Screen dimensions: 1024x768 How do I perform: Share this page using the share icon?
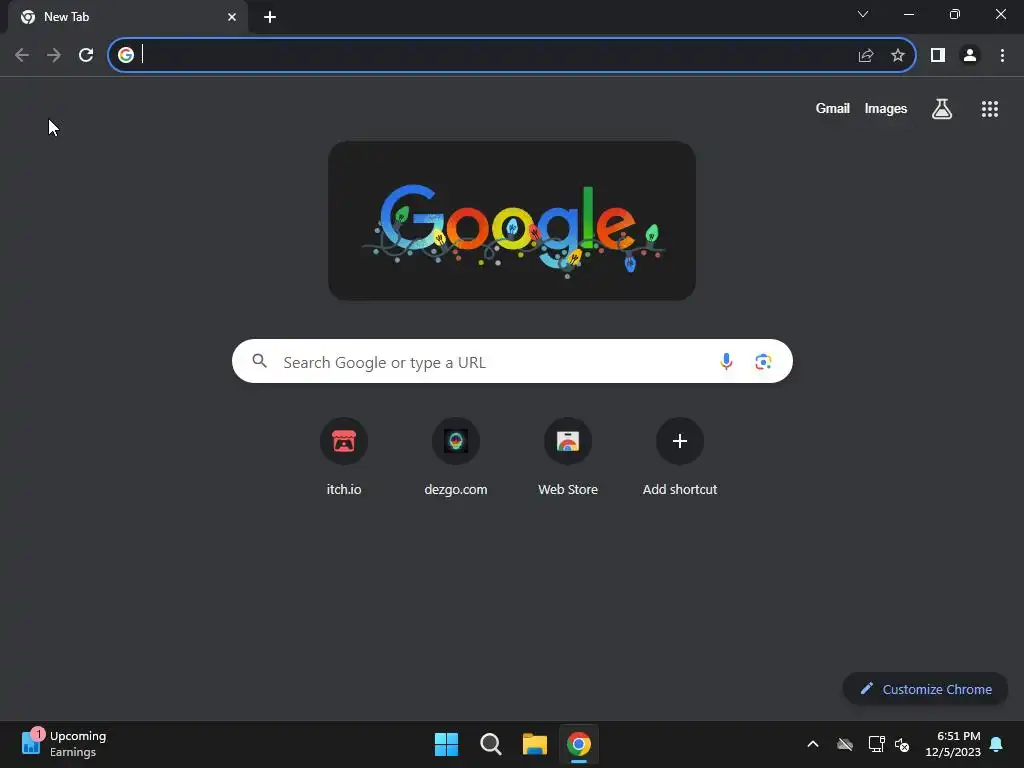click(x=866, y=56)
